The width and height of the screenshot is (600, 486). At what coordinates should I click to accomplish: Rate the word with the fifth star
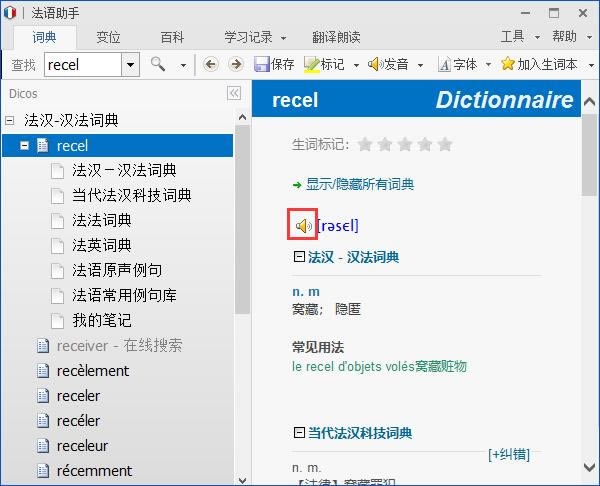pyautogui.click(x=445, y=145)
